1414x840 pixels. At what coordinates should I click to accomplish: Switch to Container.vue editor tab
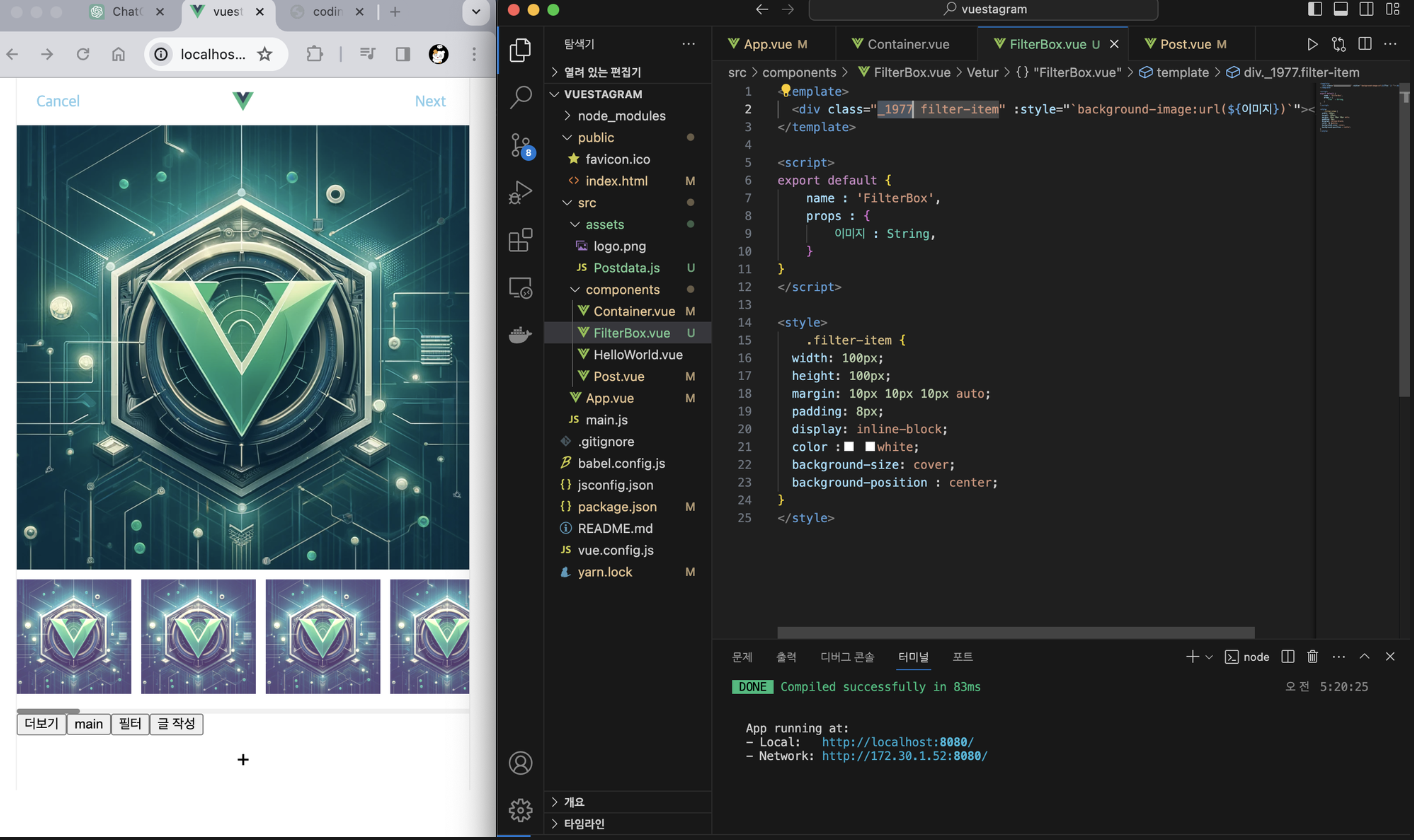[908, 44]
